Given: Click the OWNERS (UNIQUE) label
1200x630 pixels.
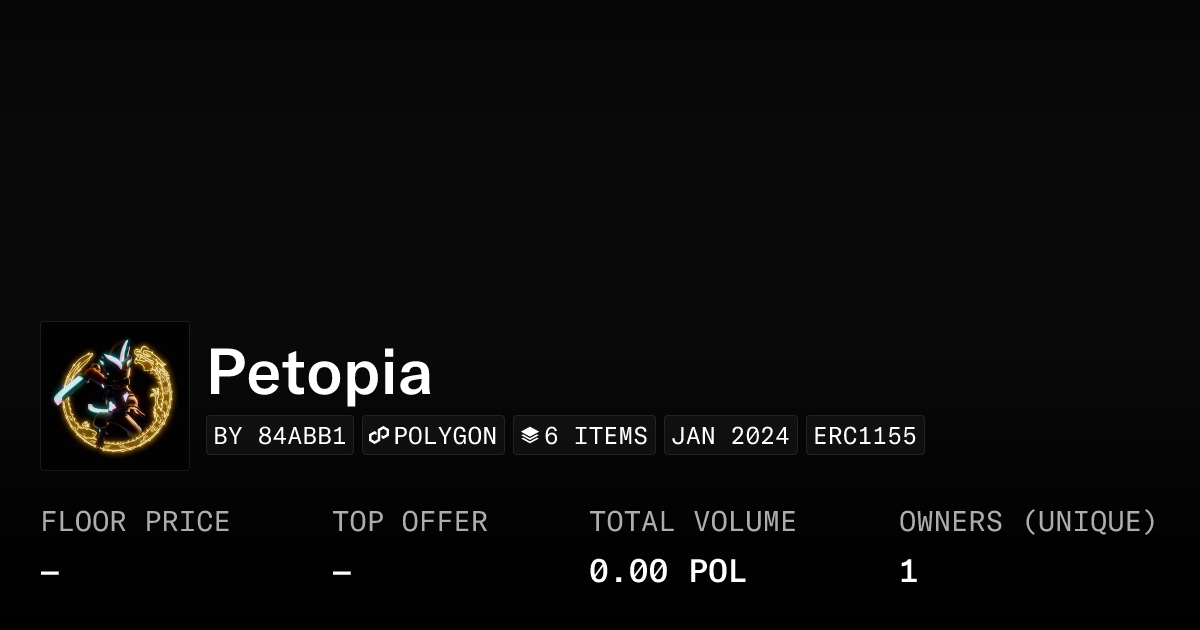Looking at the screenshot, I should pyautogui.click(x=1028, y=522).
